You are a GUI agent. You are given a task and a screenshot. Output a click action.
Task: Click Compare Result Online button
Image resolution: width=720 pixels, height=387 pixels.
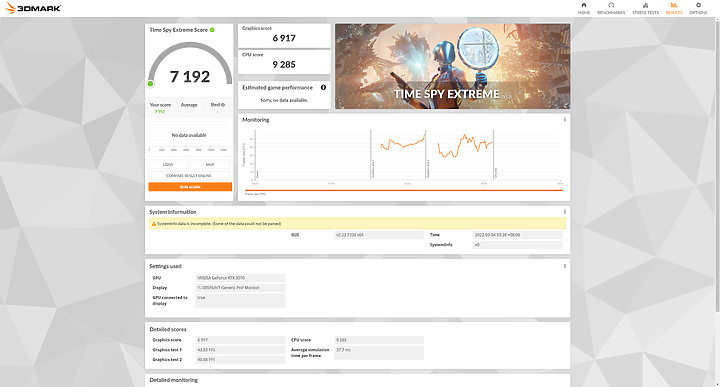[189, 175]
